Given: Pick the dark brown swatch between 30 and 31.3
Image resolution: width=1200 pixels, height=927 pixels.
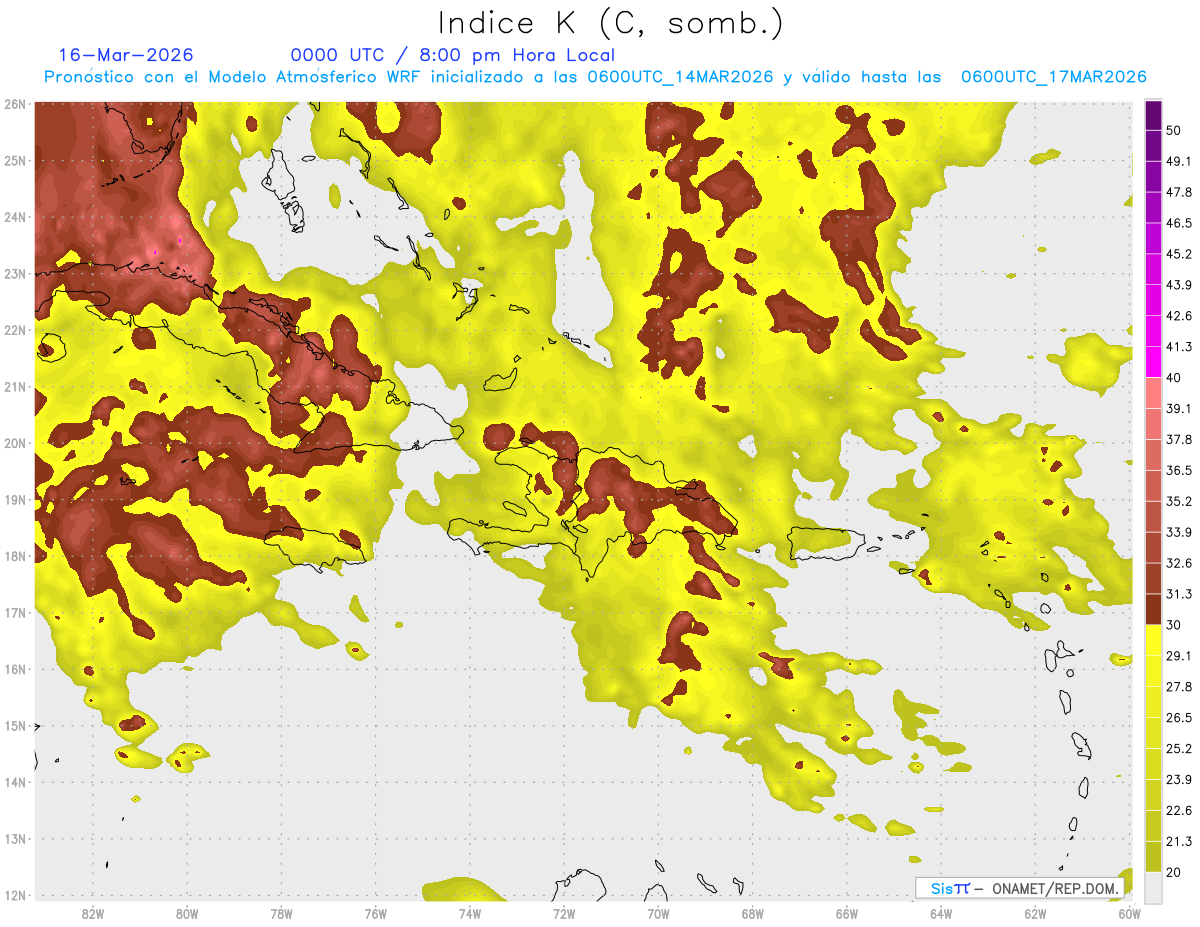Looking at the screenshot, I should (1153, 609).
